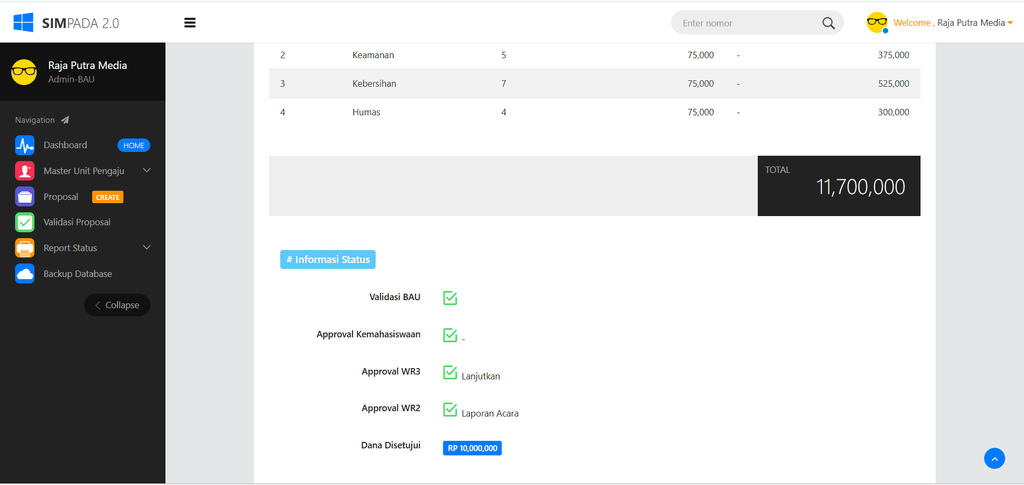Click the top-right user avatar icon
The image size is (1024, 485).
pyautogui.click(x=877, y=23)
